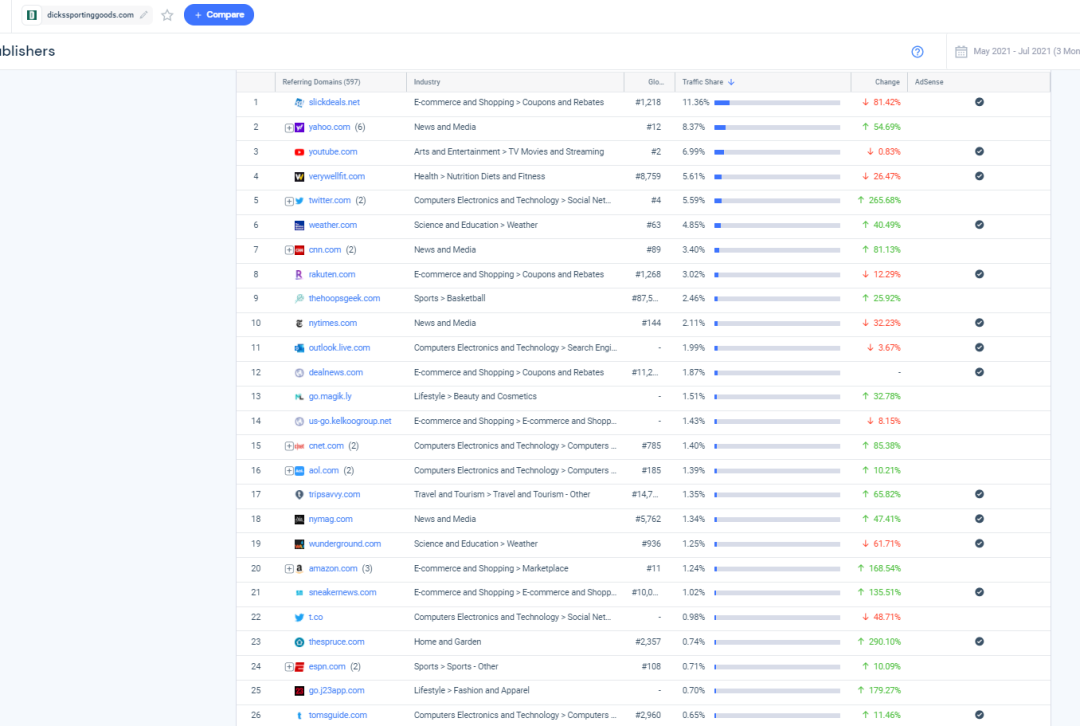Click the weather.com favicon

pos(299,226)
